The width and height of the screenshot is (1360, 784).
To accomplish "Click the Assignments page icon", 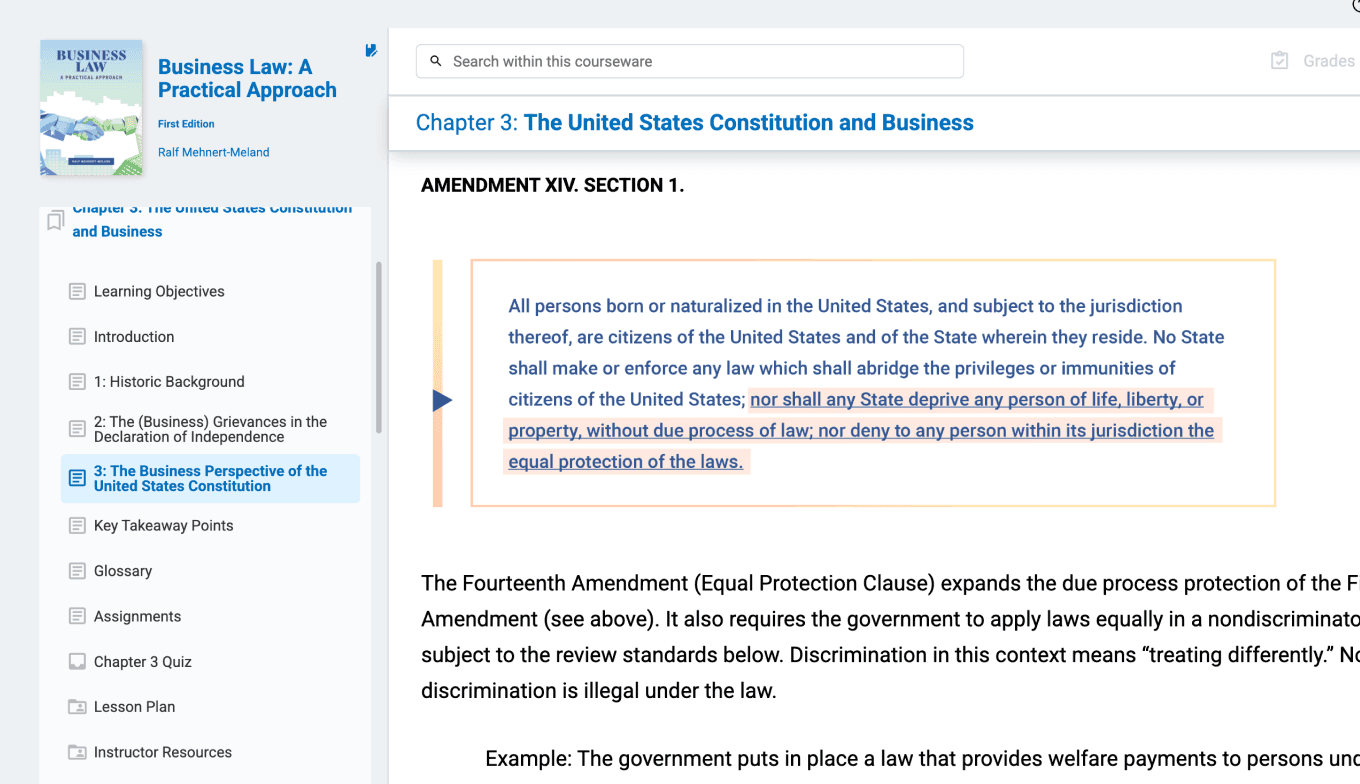I will point(77,616).
